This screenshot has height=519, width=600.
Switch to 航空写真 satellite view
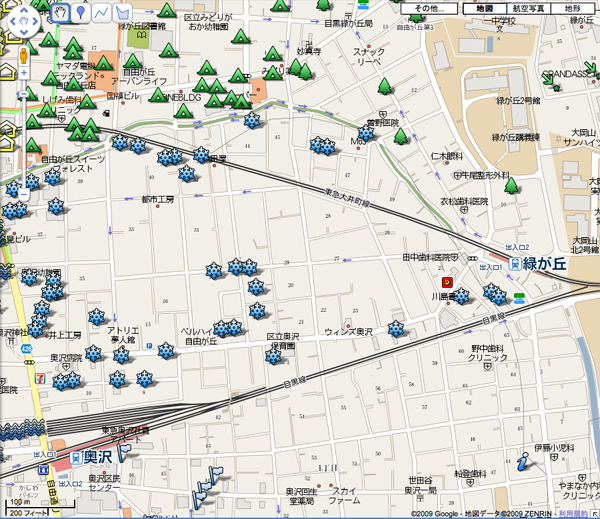point(529,8)
